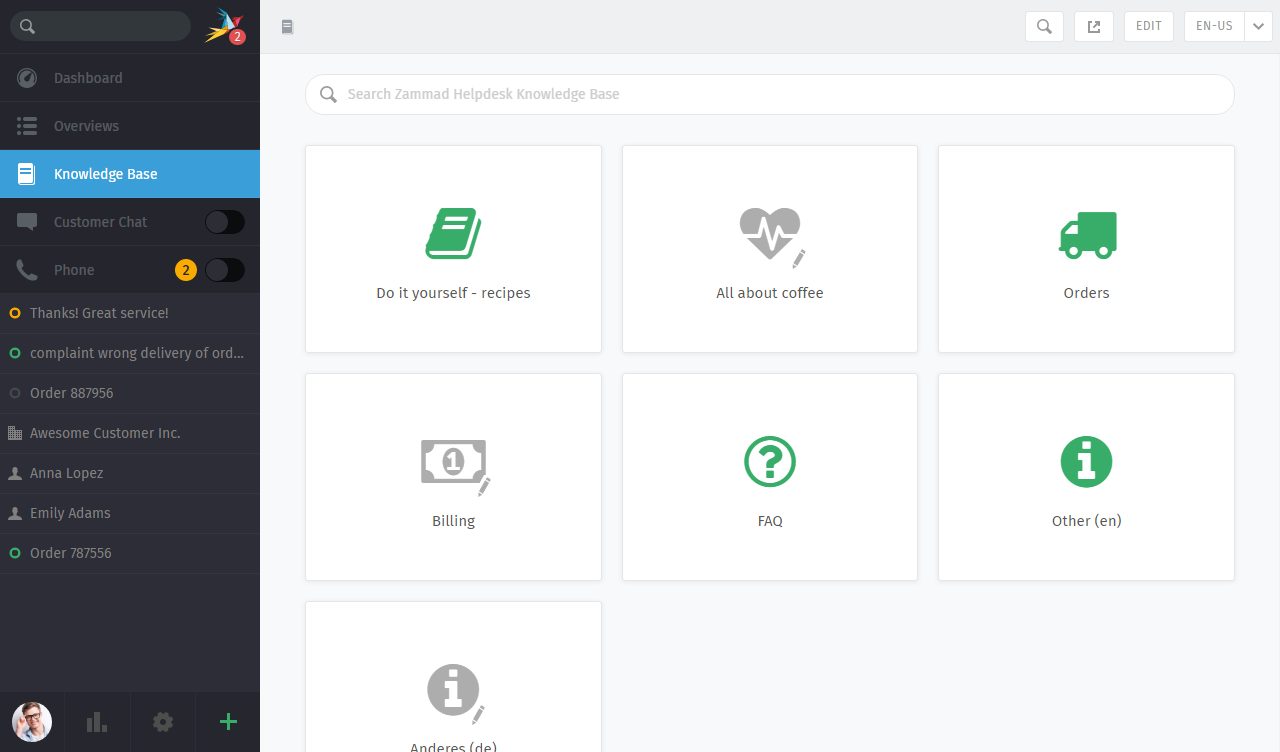Viewport: 1280px width, 752px height.
Task: Select the Orders category truck icon
Action: (1086, 235)
